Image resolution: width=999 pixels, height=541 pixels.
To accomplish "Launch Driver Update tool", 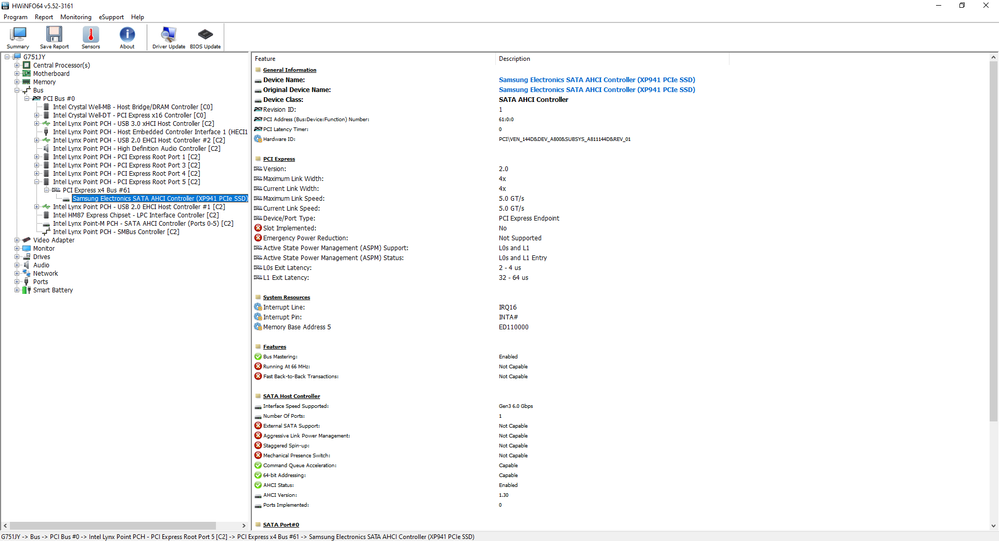I will [168, 38].
